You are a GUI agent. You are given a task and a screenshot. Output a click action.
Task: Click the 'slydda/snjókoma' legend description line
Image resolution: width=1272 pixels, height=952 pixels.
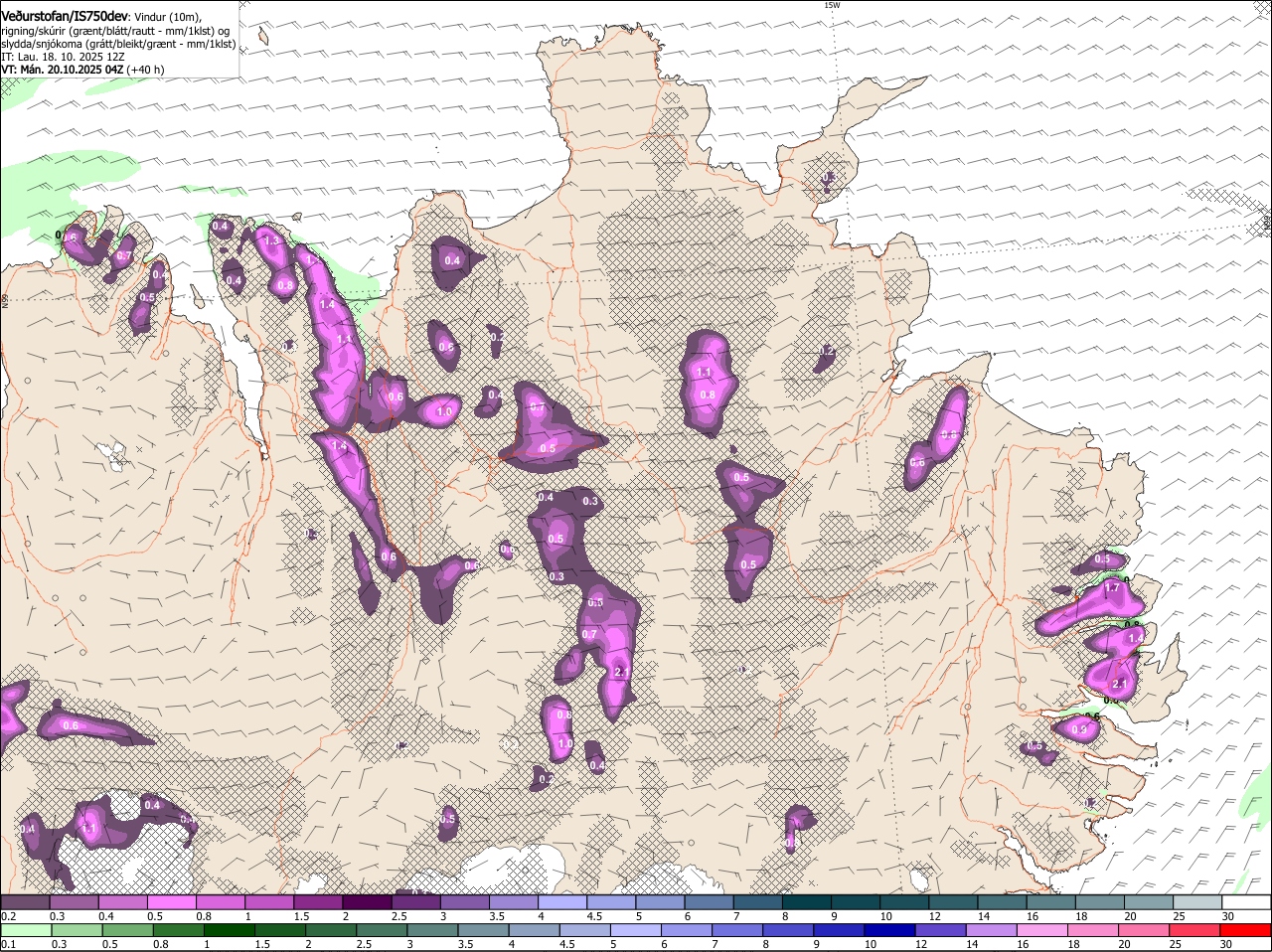click(118, 44)
